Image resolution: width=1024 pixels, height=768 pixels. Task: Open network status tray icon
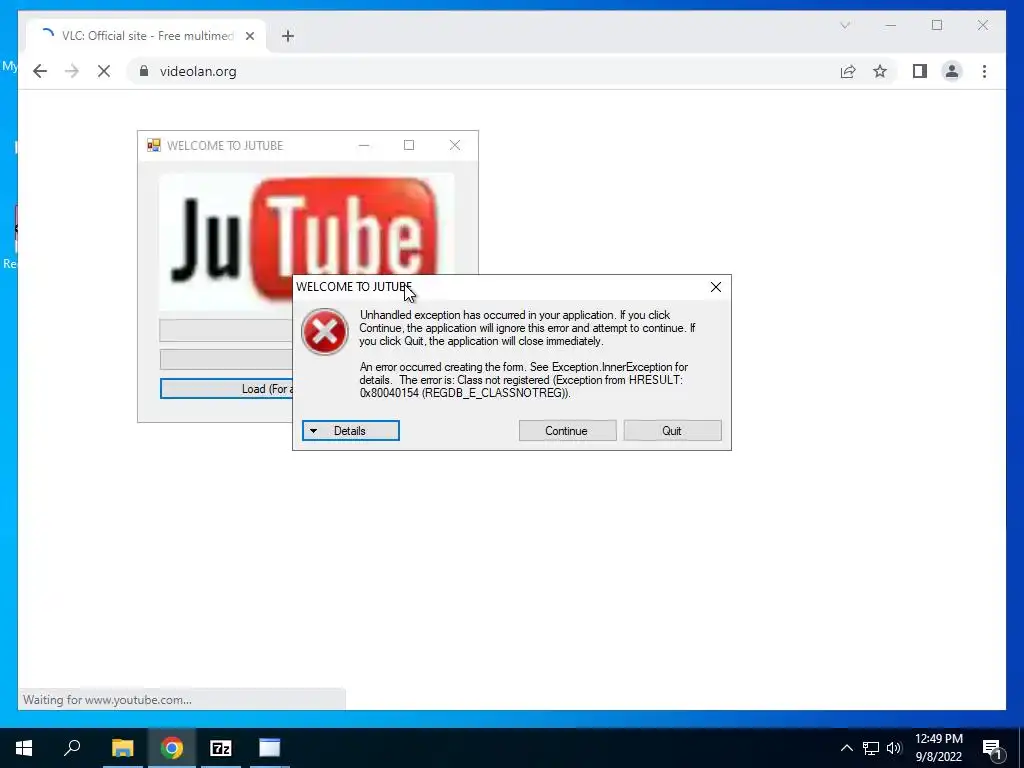pyautogui.click(x=871, y=748)
